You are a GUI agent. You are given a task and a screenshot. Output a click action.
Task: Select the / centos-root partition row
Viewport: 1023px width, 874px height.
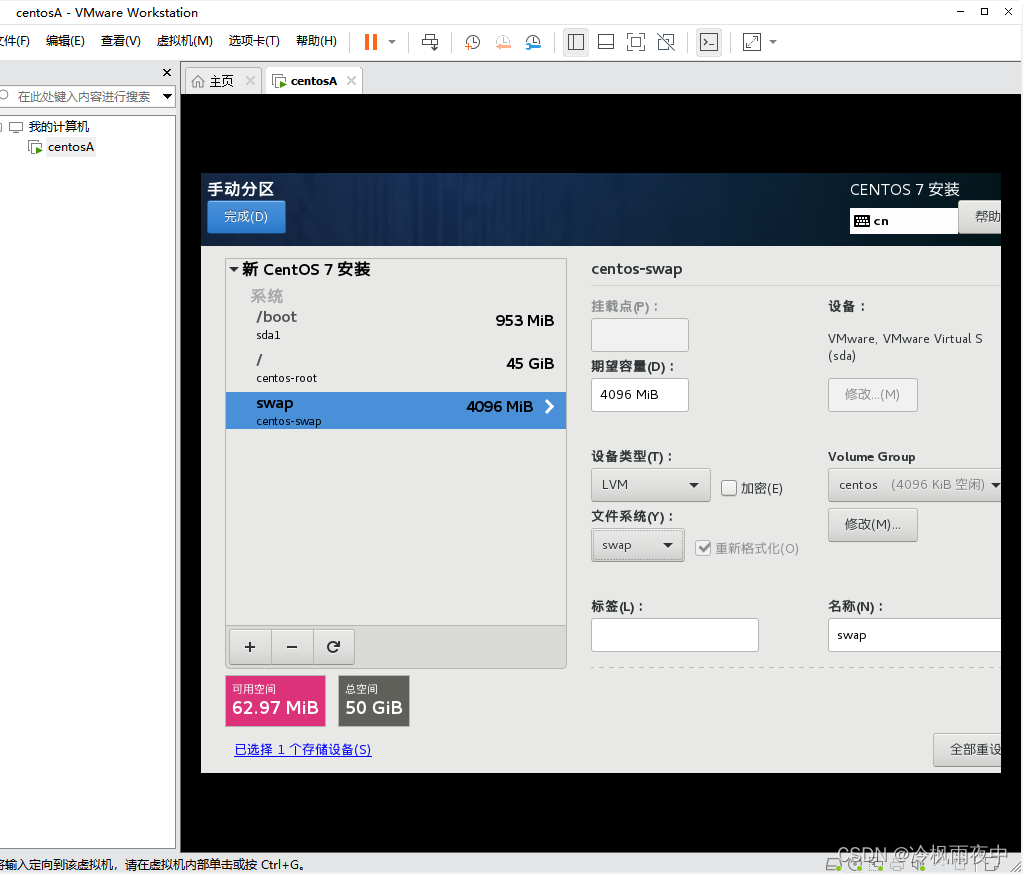coord(396,369)
